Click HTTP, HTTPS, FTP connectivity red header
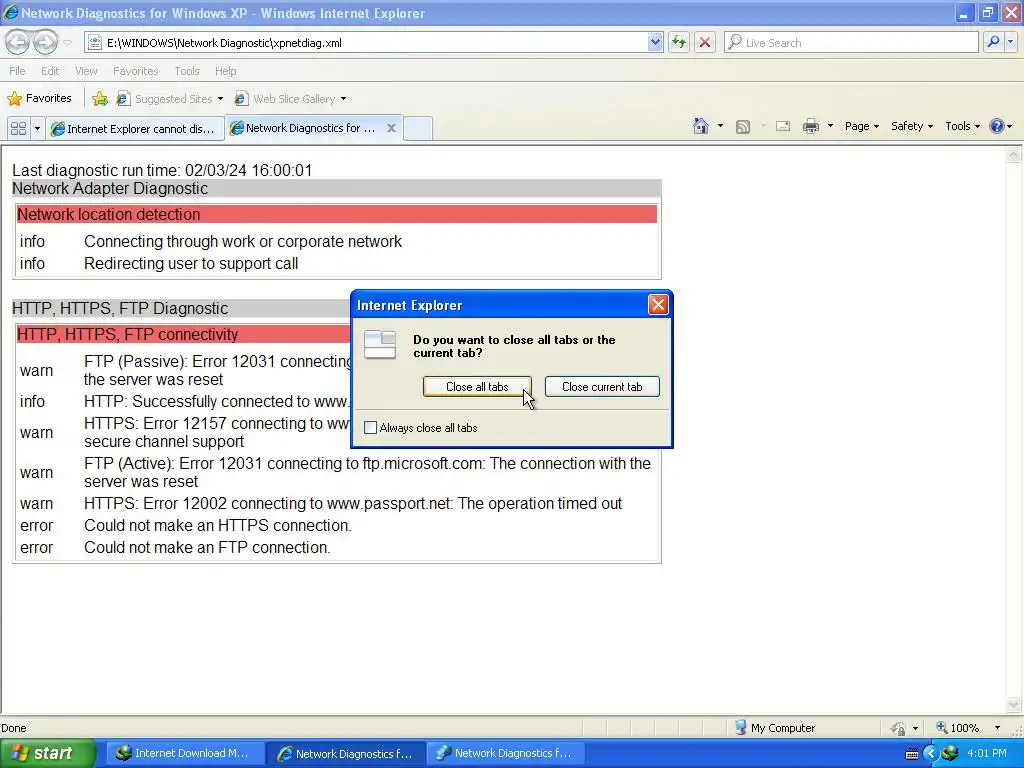 183,334
